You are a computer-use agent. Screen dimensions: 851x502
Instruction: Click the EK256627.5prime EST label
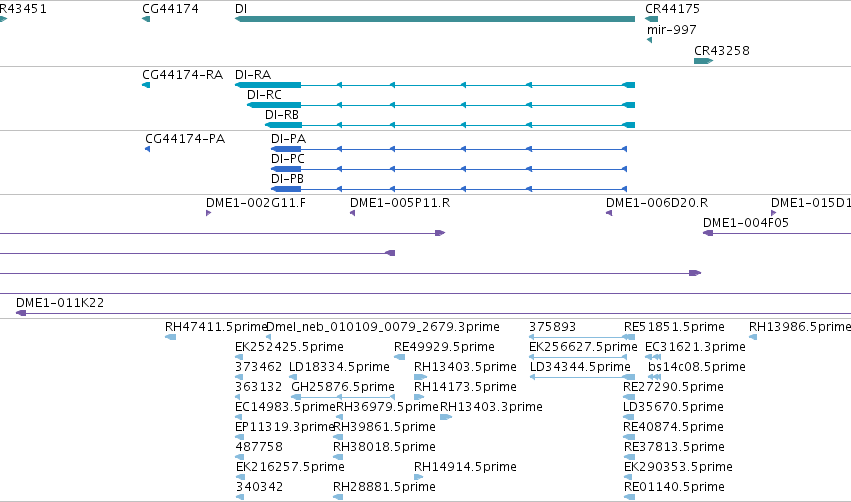tap(583, 347)
